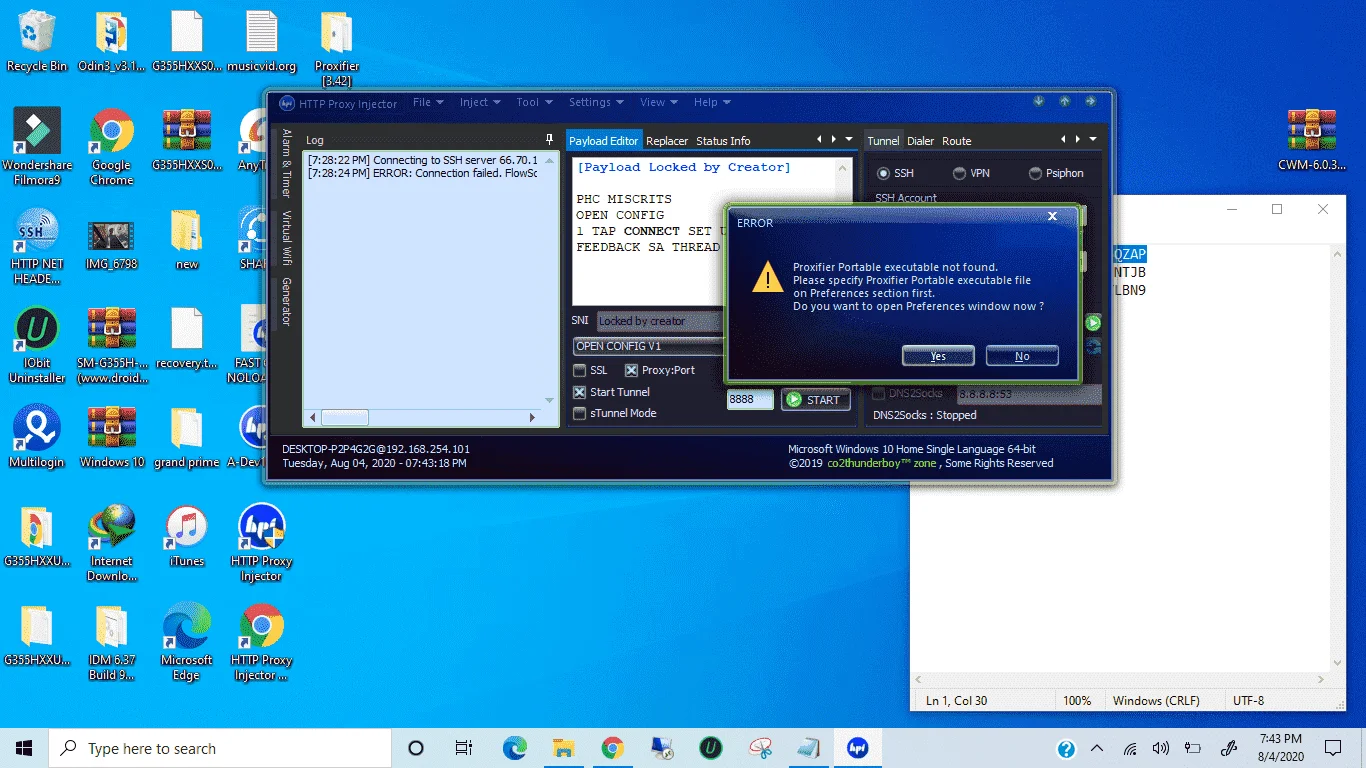1366x768 pixels.
Task: Launch Microsoft Edge from the desktop
Action: coord(187,642)
